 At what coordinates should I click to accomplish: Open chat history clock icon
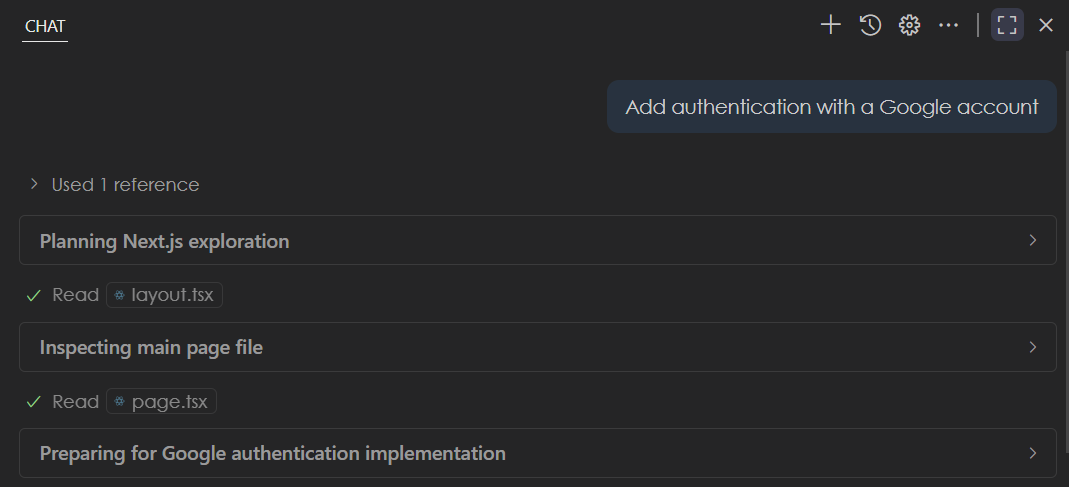870,25
